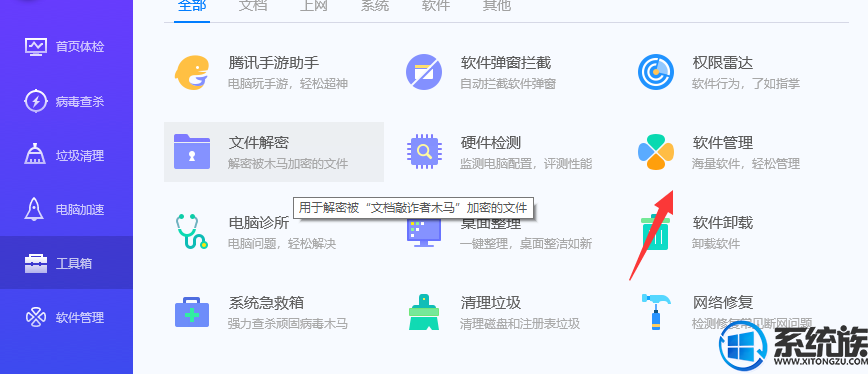Click the 病毒查杀 lightning icon in sidebar
The height and width of the screenshot is (374, 868).
[37, 101]
